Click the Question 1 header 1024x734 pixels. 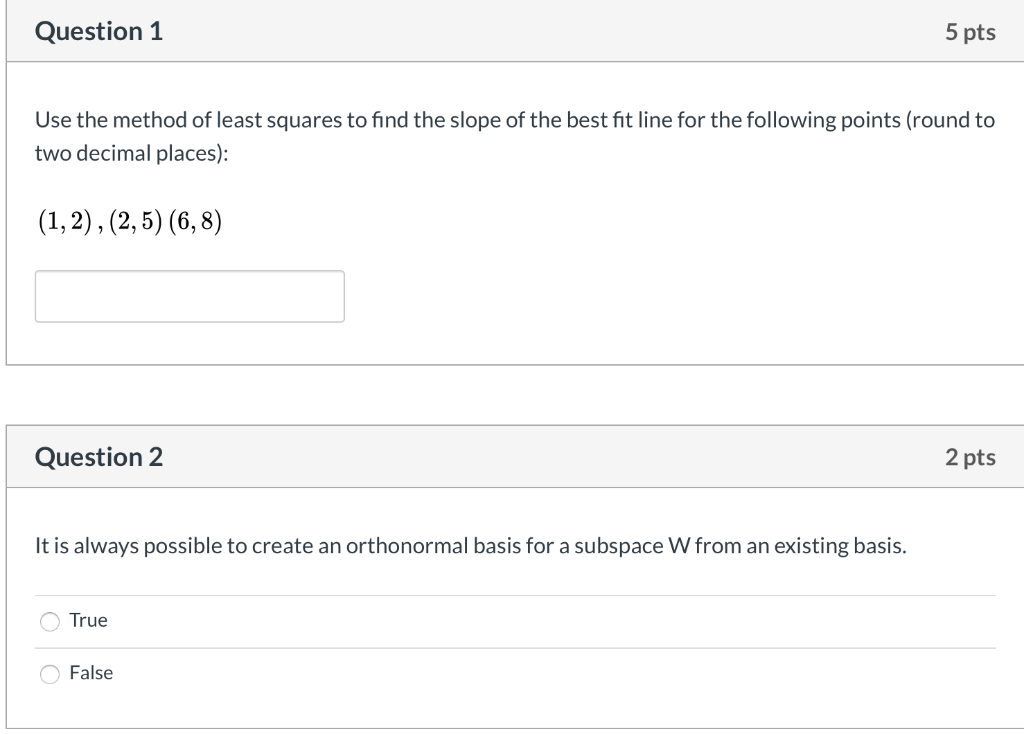click(97, 31)
